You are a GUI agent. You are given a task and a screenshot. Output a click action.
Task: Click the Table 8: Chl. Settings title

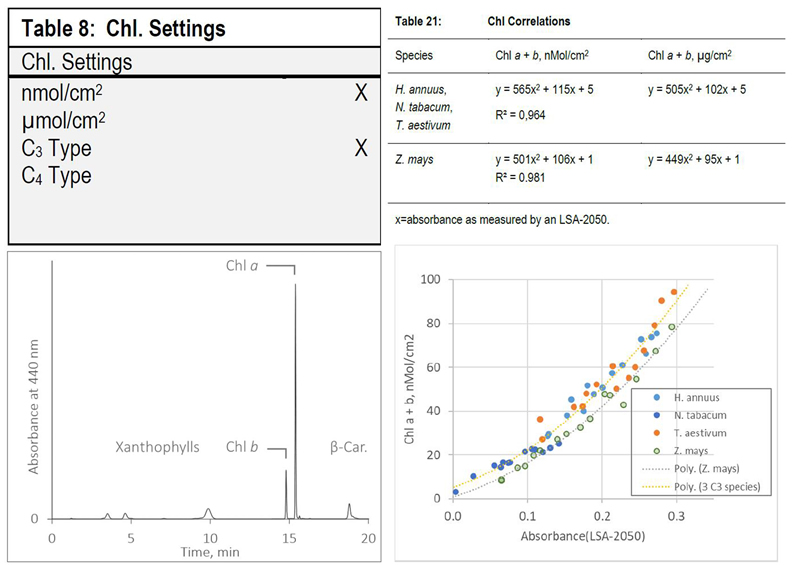pos(124,28)
